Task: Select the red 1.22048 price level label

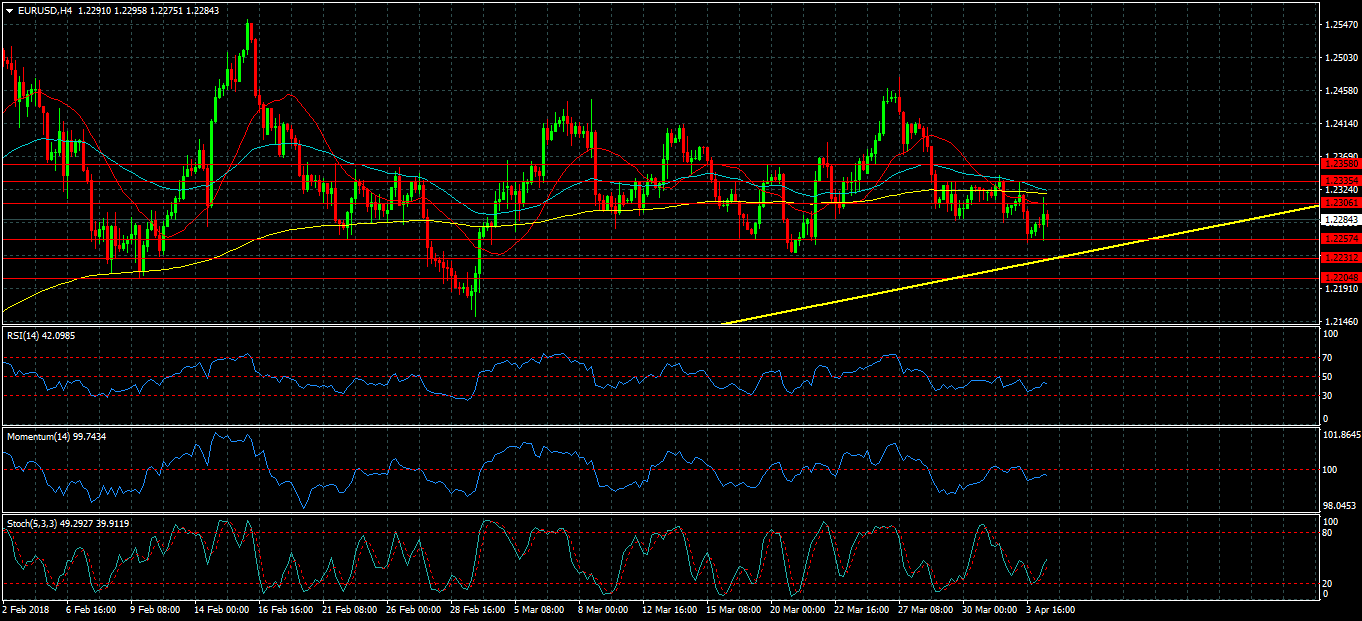Action: point(1338,277)
